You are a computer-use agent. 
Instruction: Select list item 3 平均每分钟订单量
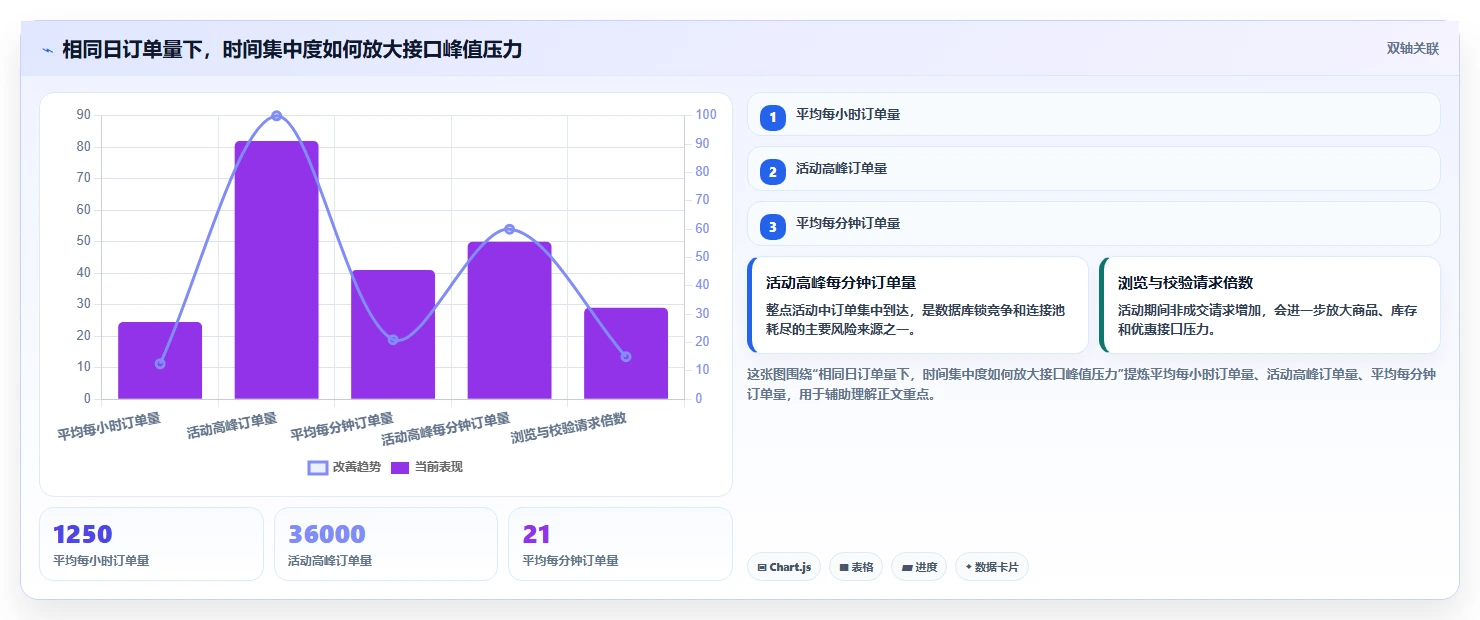click(x=1093, y=224)
